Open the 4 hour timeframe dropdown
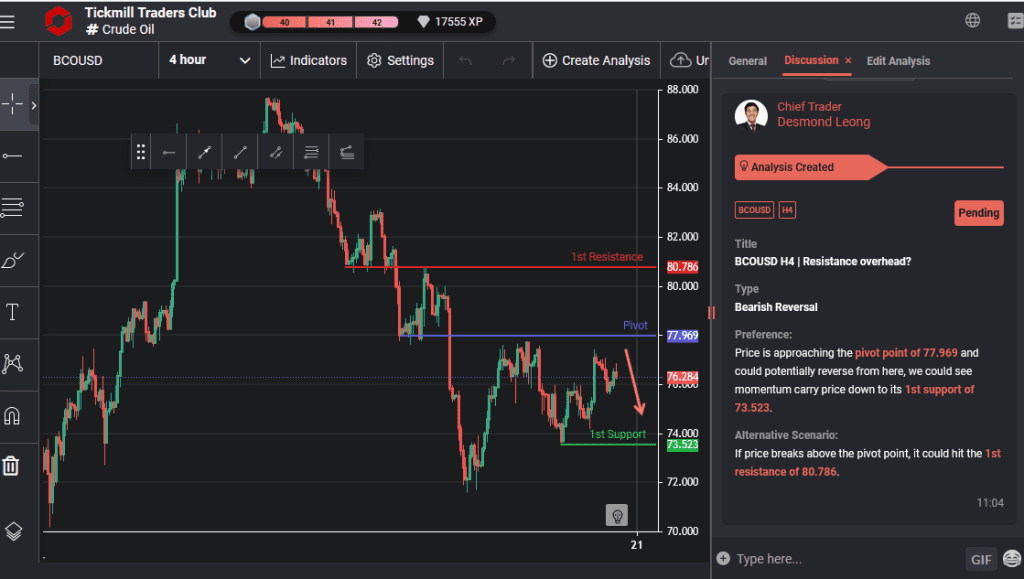This screenshot has height=579, width=1024. [x=208, y=60]
